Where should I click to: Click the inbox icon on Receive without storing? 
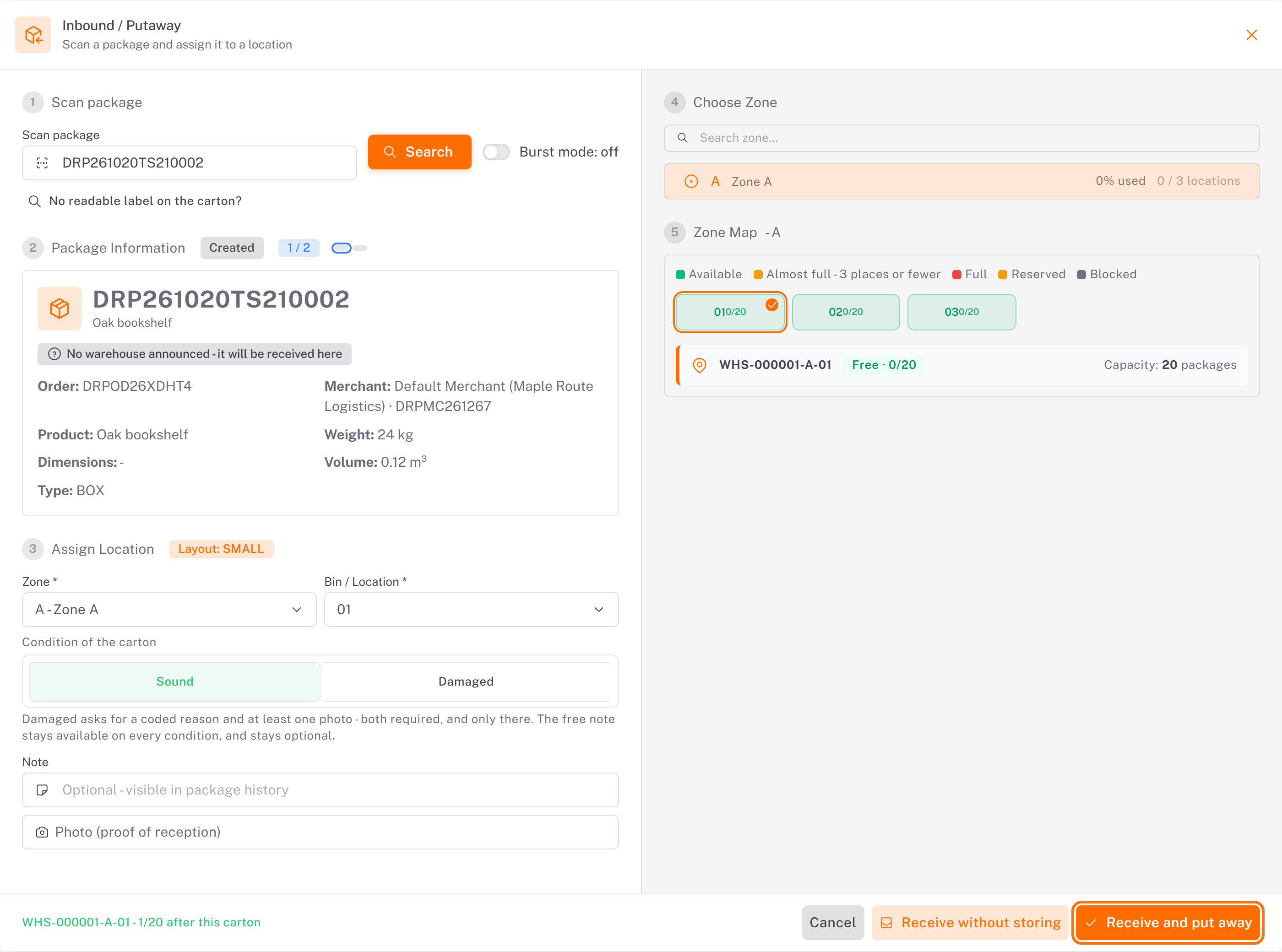(x=886, y=923)
